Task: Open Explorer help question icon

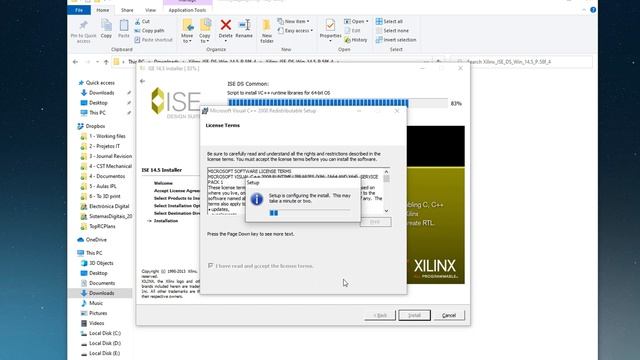Action: (593, 10)
